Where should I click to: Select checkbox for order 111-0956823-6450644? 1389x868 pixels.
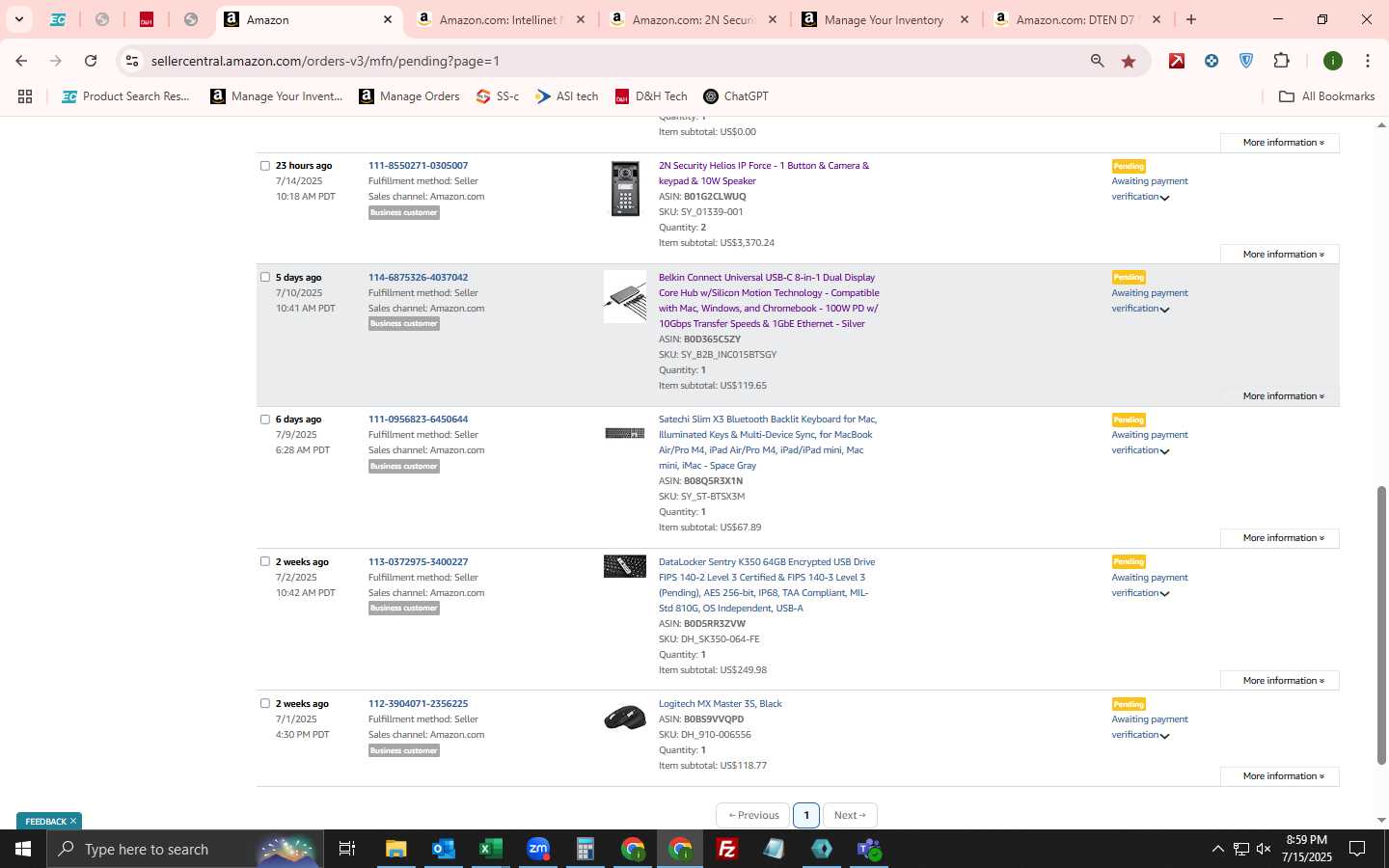[x=265, y=420]
